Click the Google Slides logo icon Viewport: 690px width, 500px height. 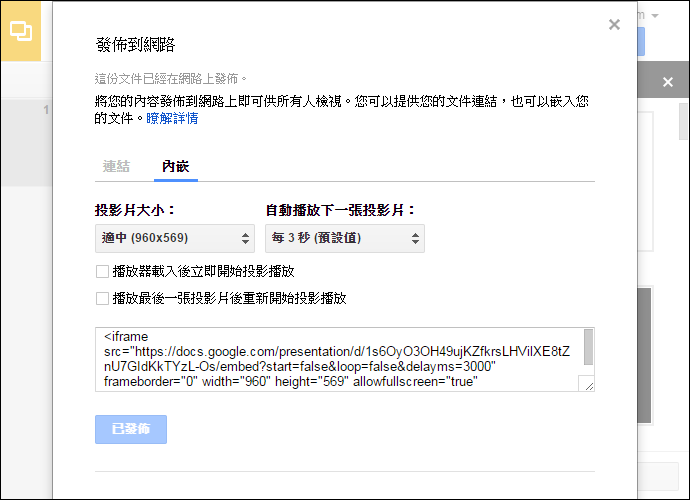(x=21, y=31)
